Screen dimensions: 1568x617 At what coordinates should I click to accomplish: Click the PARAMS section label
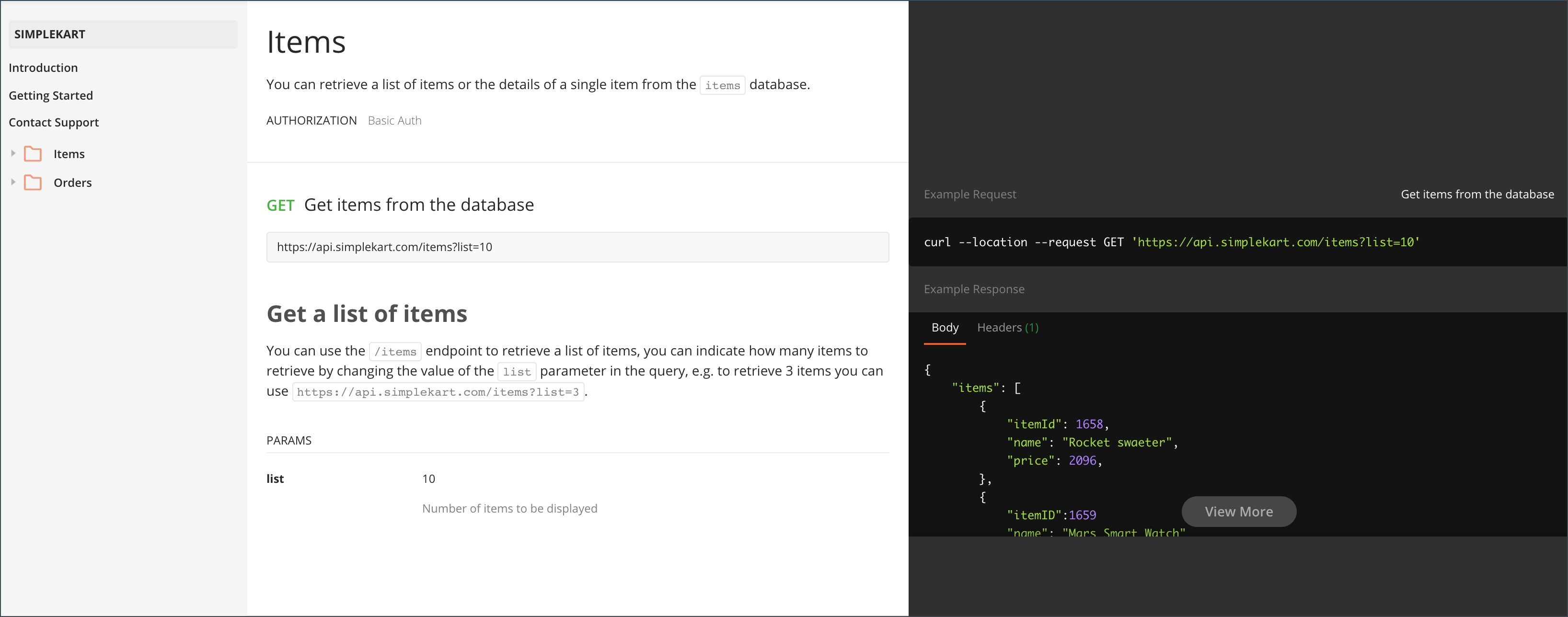(x=289, y=441)
